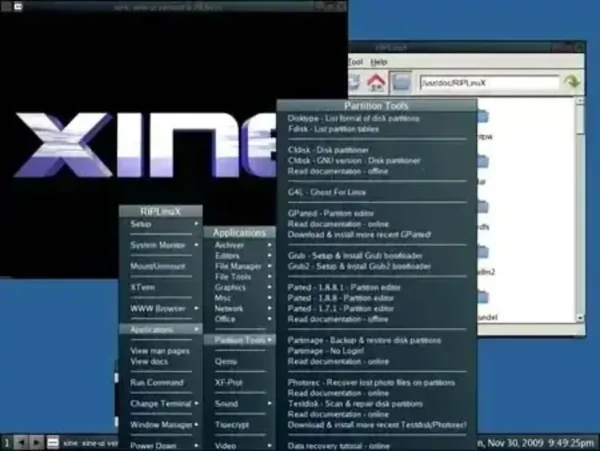This screenshot has height=451, width=600.
Task: Launch Truecrypt from Applications menu
Action: 240,425
